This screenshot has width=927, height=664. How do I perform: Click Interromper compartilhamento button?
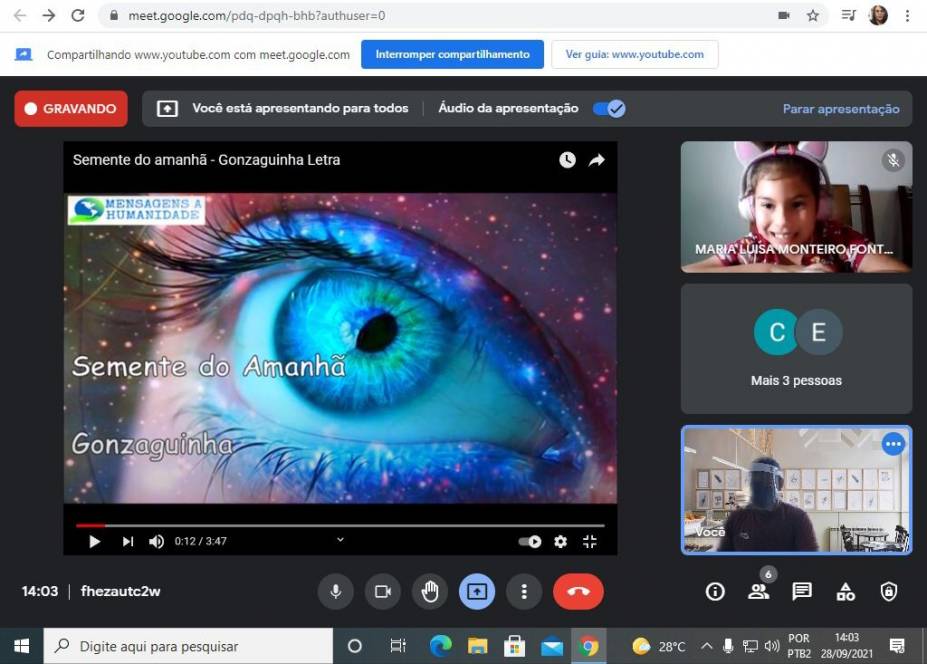pyautogui.click(x=452, y=55)
